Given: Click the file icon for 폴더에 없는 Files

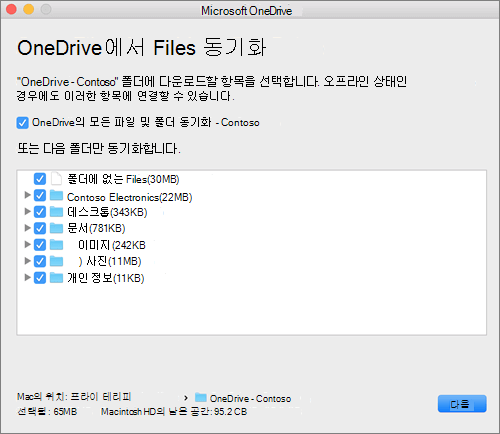Looking at the screenshot, I should click(56, 179).
